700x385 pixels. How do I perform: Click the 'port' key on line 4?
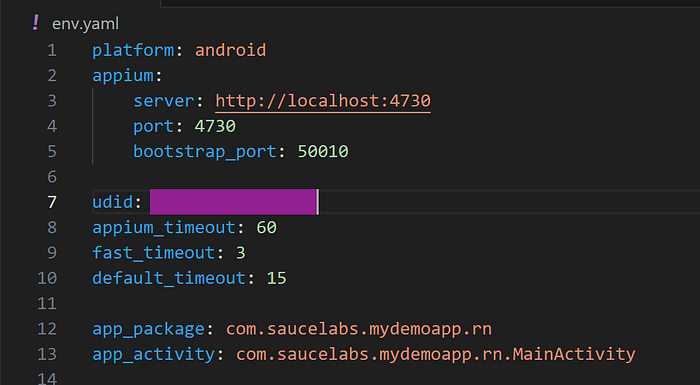click(x=154, y=127)
